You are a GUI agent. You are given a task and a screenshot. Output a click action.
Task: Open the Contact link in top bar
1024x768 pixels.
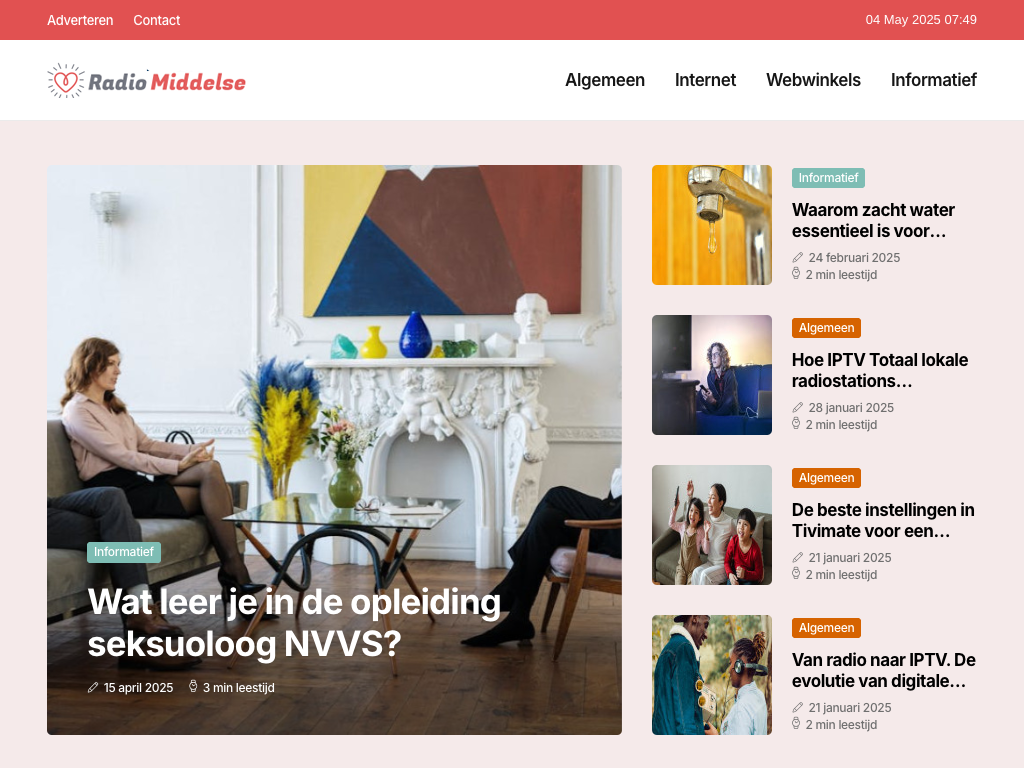pyautogui.click(x=157, y=20)
